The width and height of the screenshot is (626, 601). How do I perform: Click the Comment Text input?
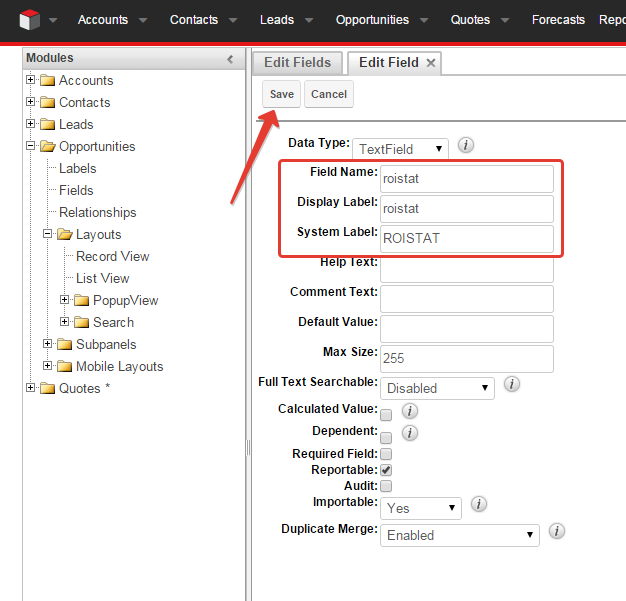[467, 298]
